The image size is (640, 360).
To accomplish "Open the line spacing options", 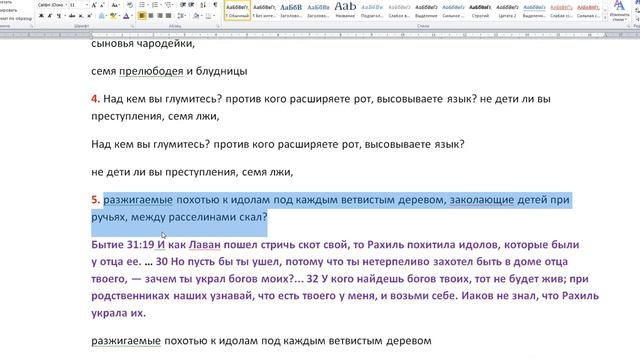I will pos(181,16).
